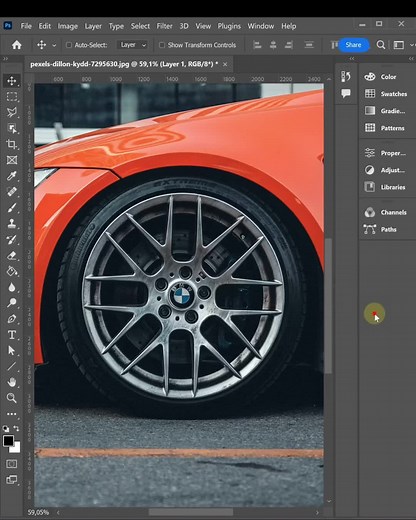The height and width of the screenshot is (520, 416).
Task: Open the Plugins menu
Action: coord(229,26)
